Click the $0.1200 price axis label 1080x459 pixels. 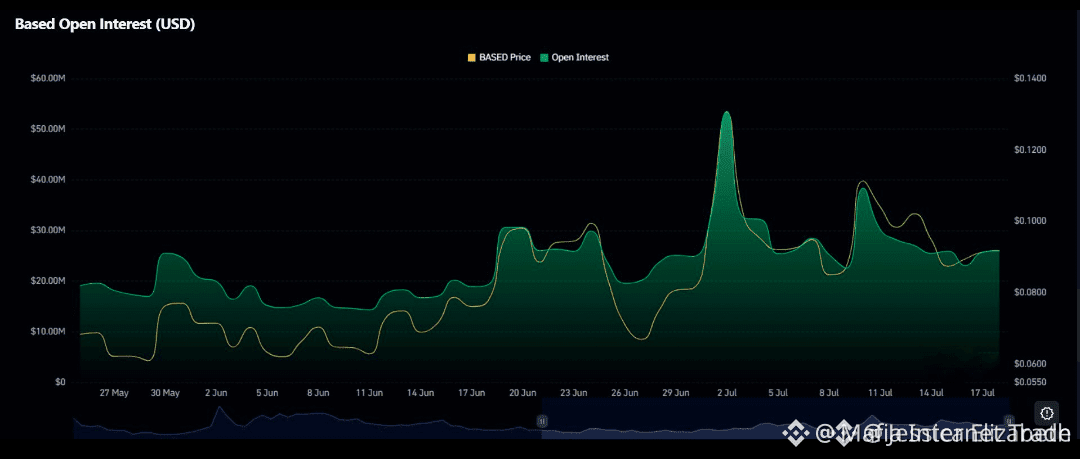click(1030, 150)
